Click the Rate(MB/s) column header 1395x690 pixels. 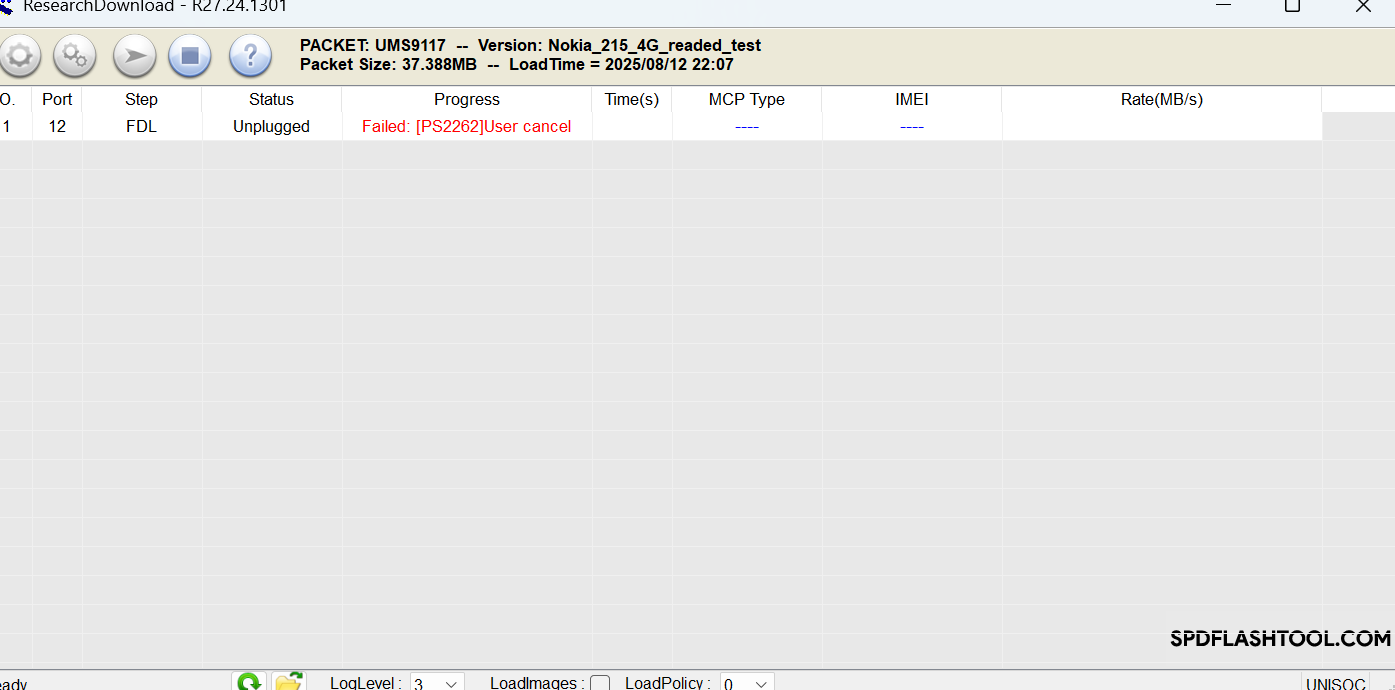coord(1162,99)
